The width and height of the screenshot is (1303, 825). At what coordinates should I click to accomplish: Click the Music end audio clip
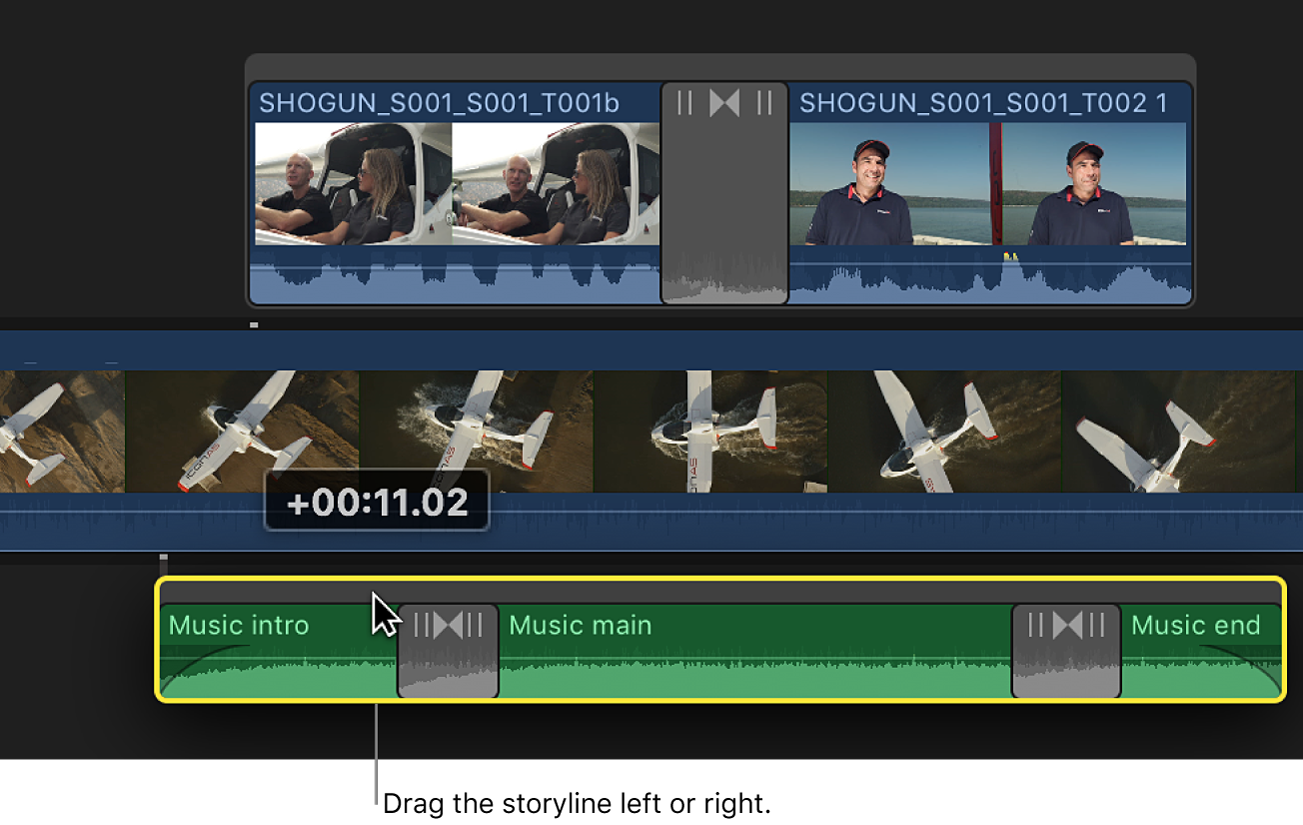coord(1201,651)
